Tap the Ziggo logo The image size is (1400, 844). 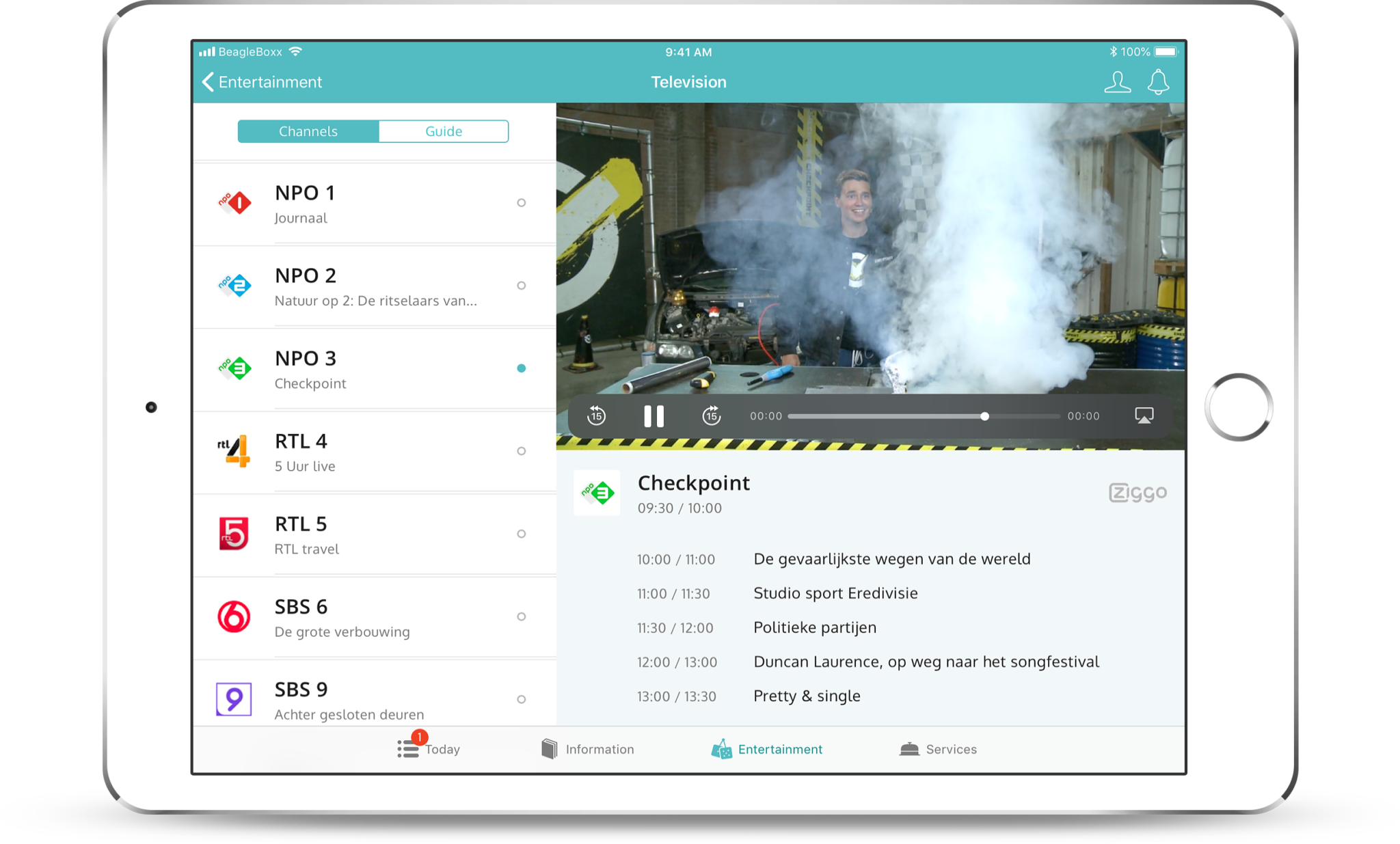[x=1137, y=493]
